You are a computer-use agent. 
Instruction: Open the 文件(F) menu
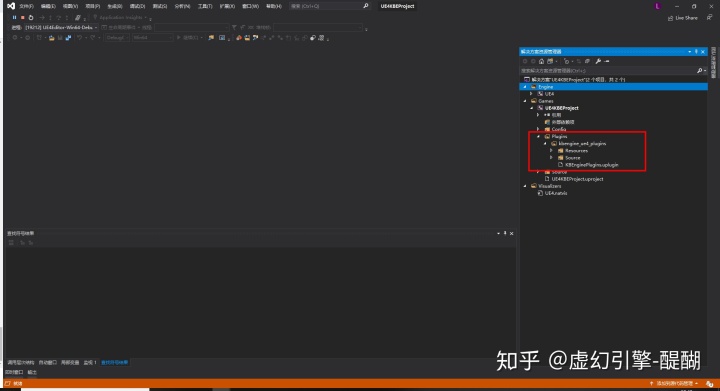[26, 6]
